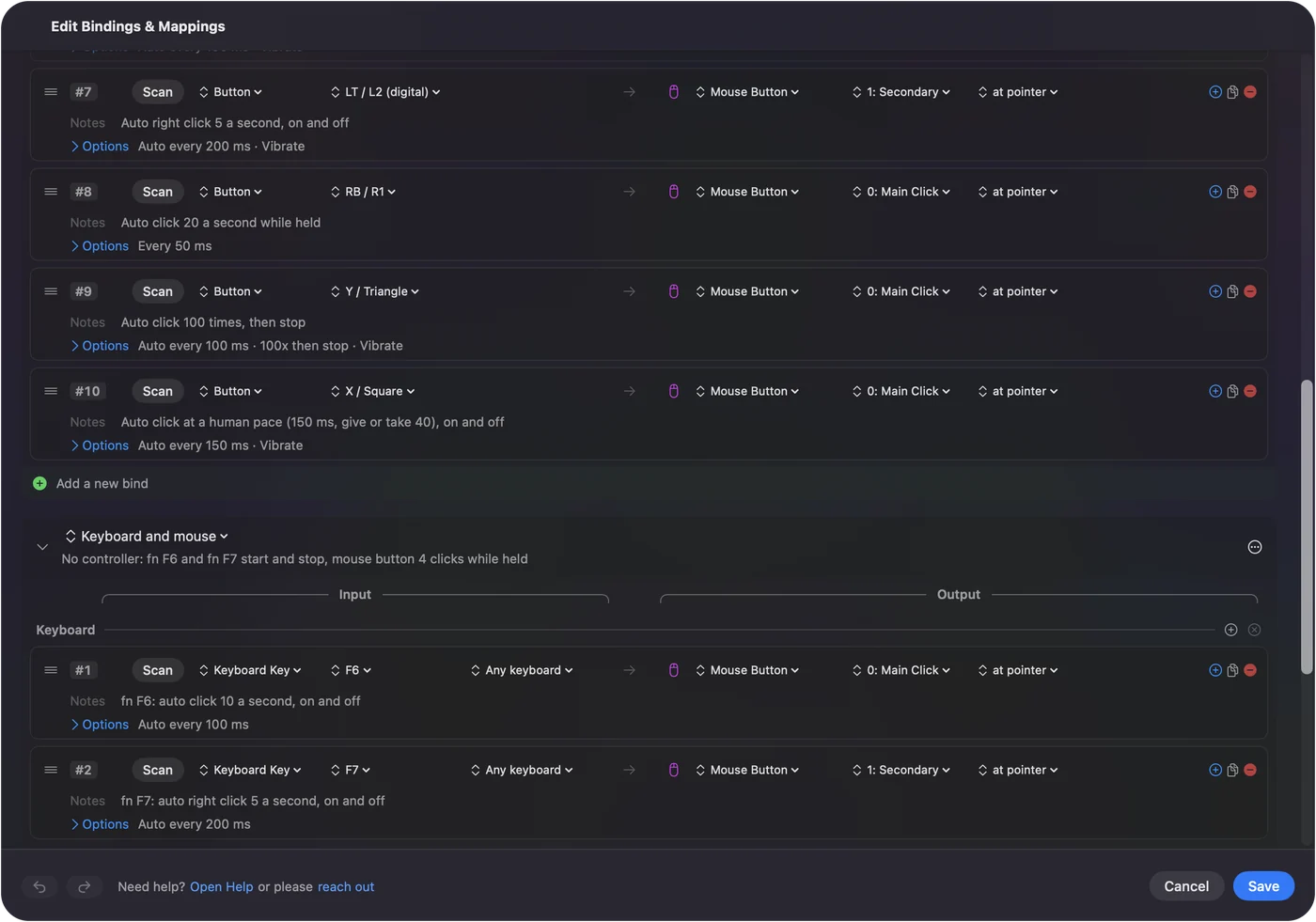Collapse the Keyboard and mouse group

[x=42, y=547]
